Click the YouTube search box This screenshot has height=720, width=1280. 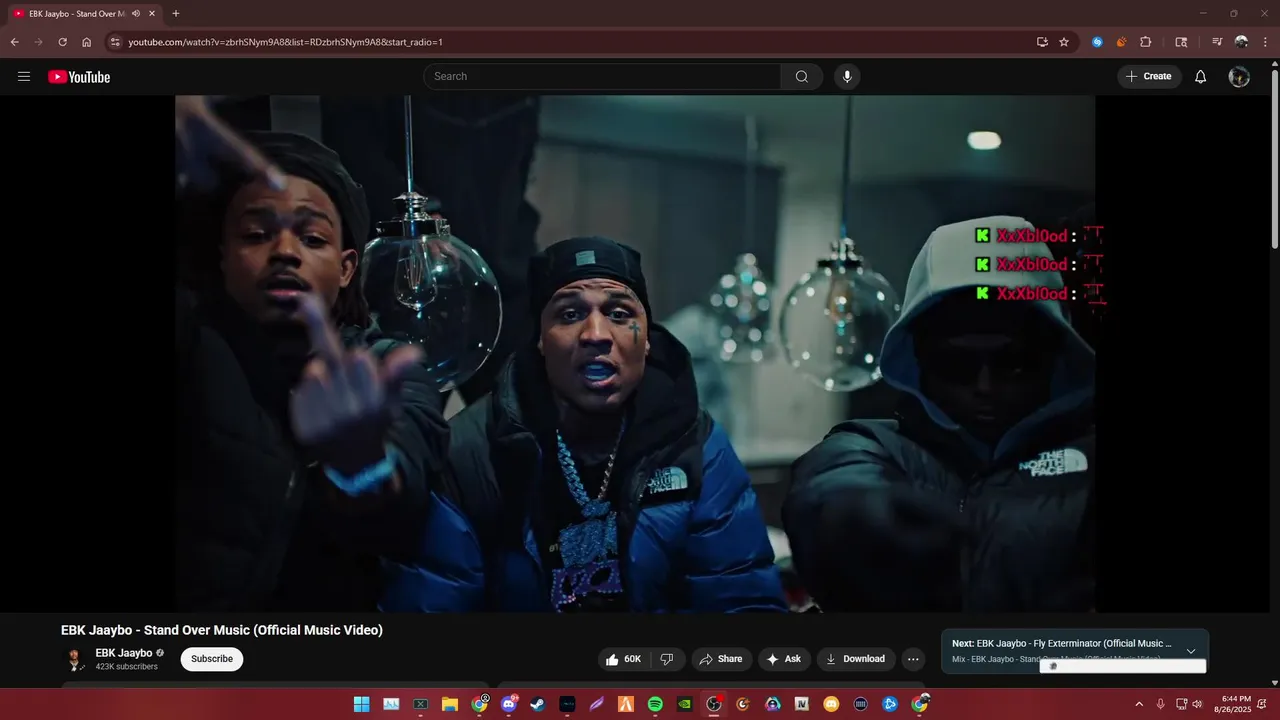click(x=602, y=76)
